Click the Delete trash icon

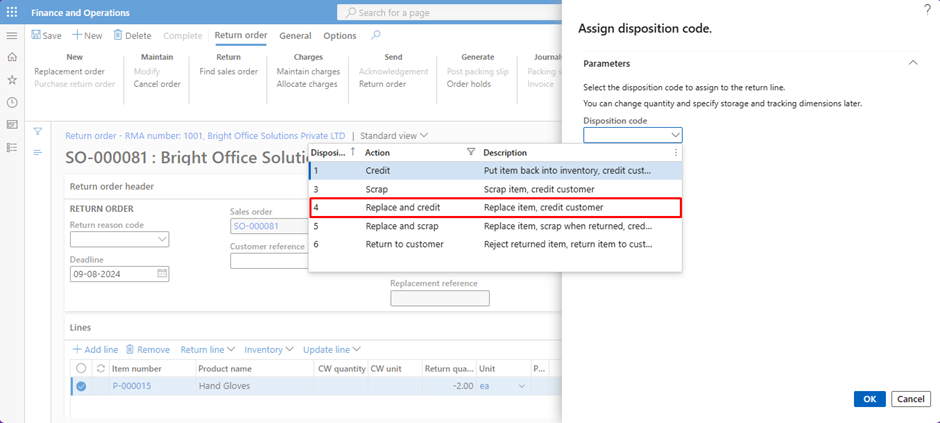[x=118, y=35]
